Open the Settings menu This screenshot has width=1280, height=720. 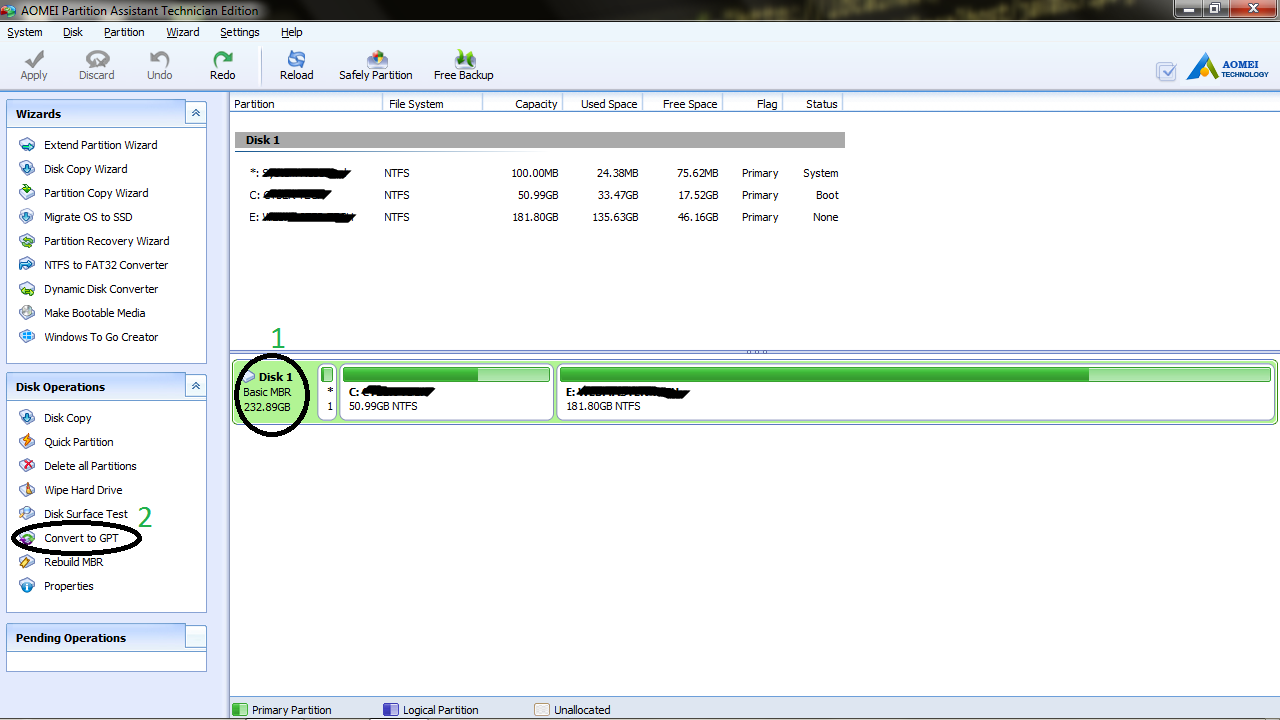point(240,32)
